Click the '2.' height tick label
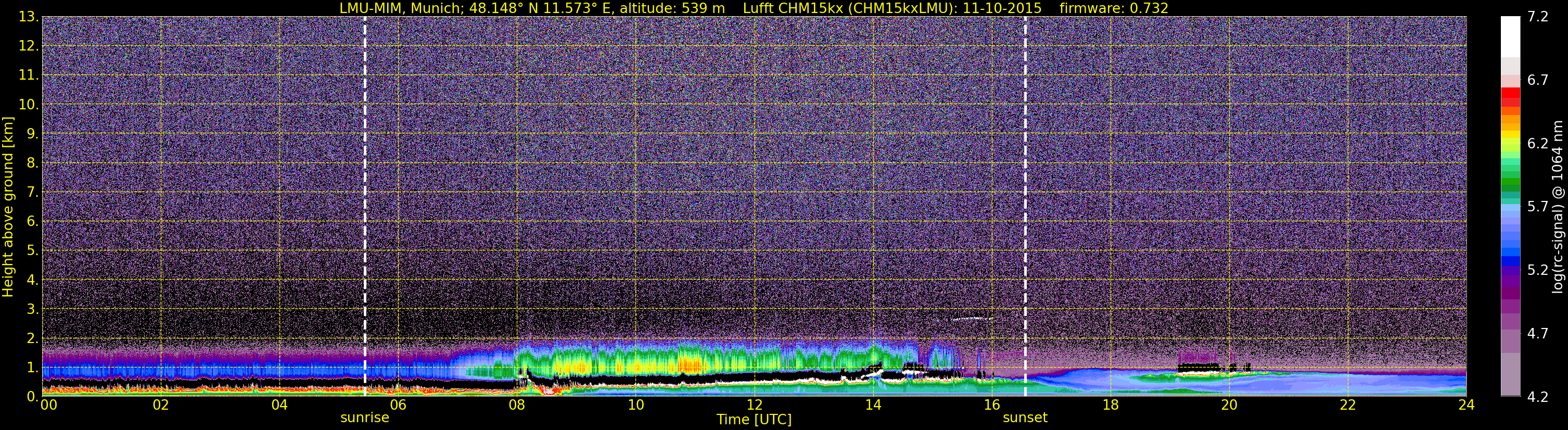1568x430 pixels. (32, 338)
